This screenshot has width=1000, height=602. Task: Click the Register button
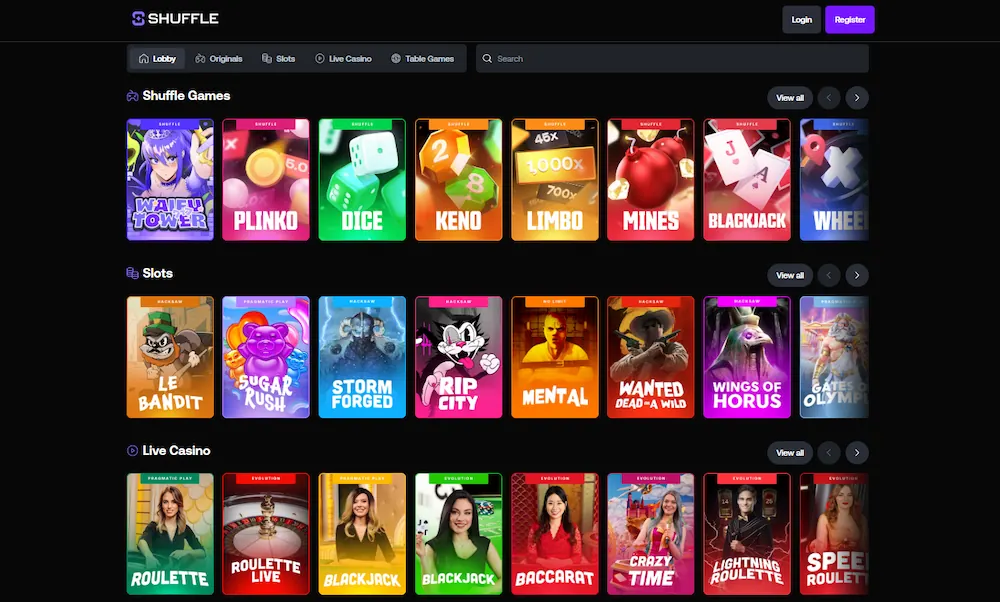(850, 18)
